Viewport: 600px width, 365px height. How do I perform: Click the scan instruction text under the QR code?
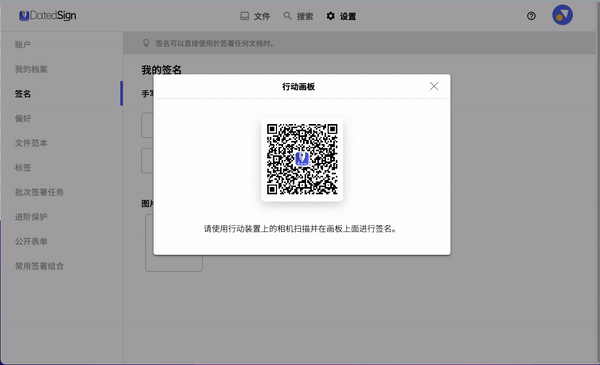coord(300,229)
